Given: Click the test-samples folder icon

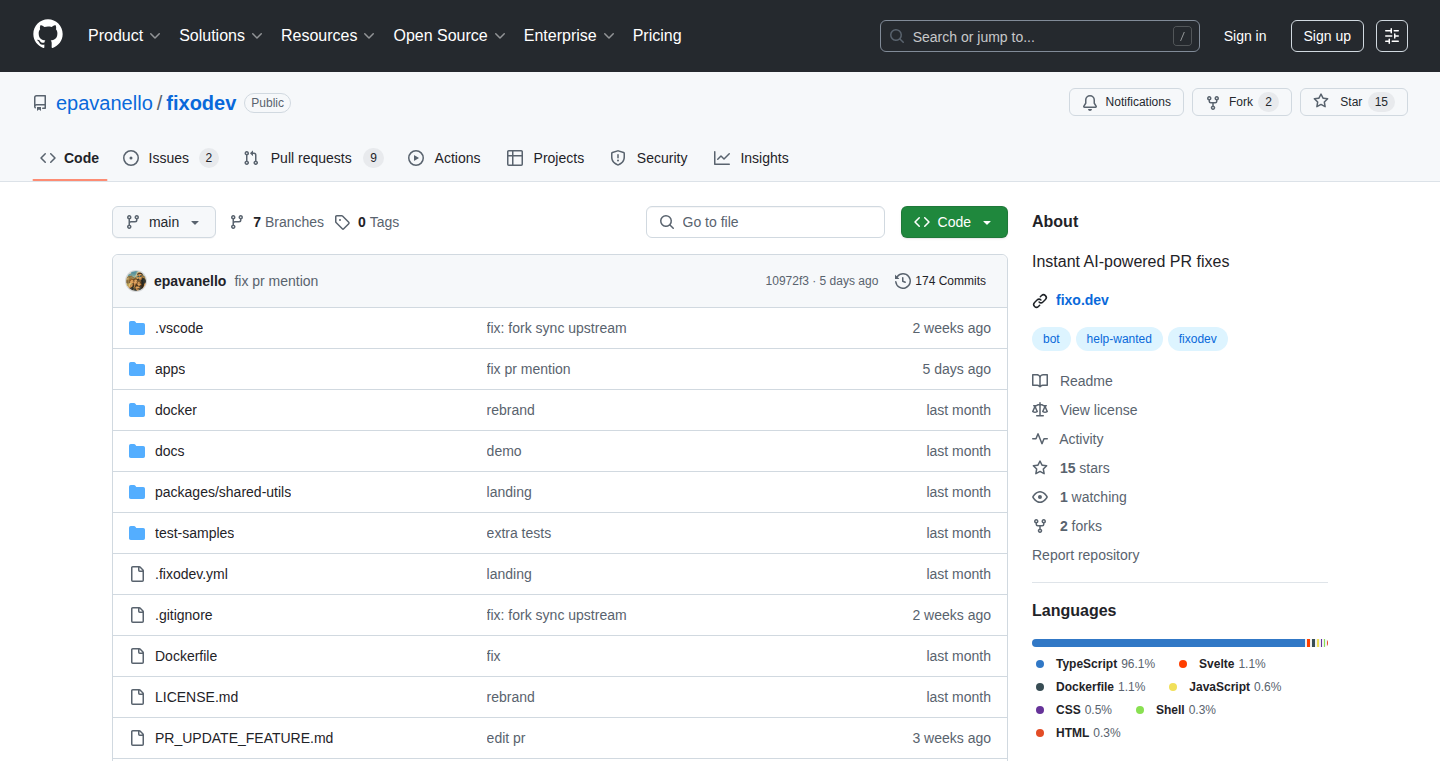Looking at the screenshot, I should (137, 533).
